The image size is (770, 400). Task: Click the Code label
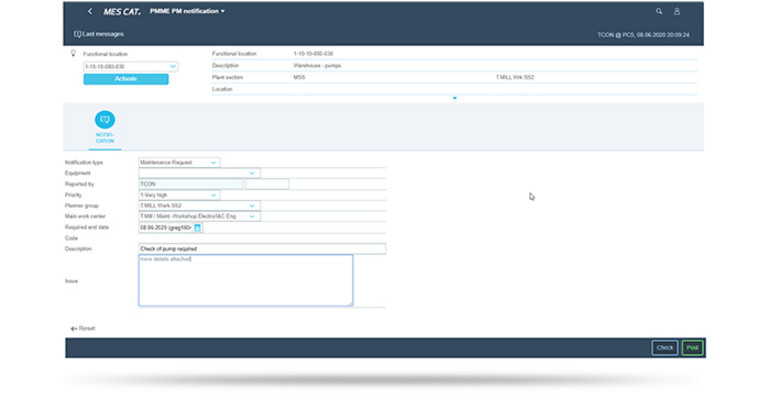tap(71, 238)
